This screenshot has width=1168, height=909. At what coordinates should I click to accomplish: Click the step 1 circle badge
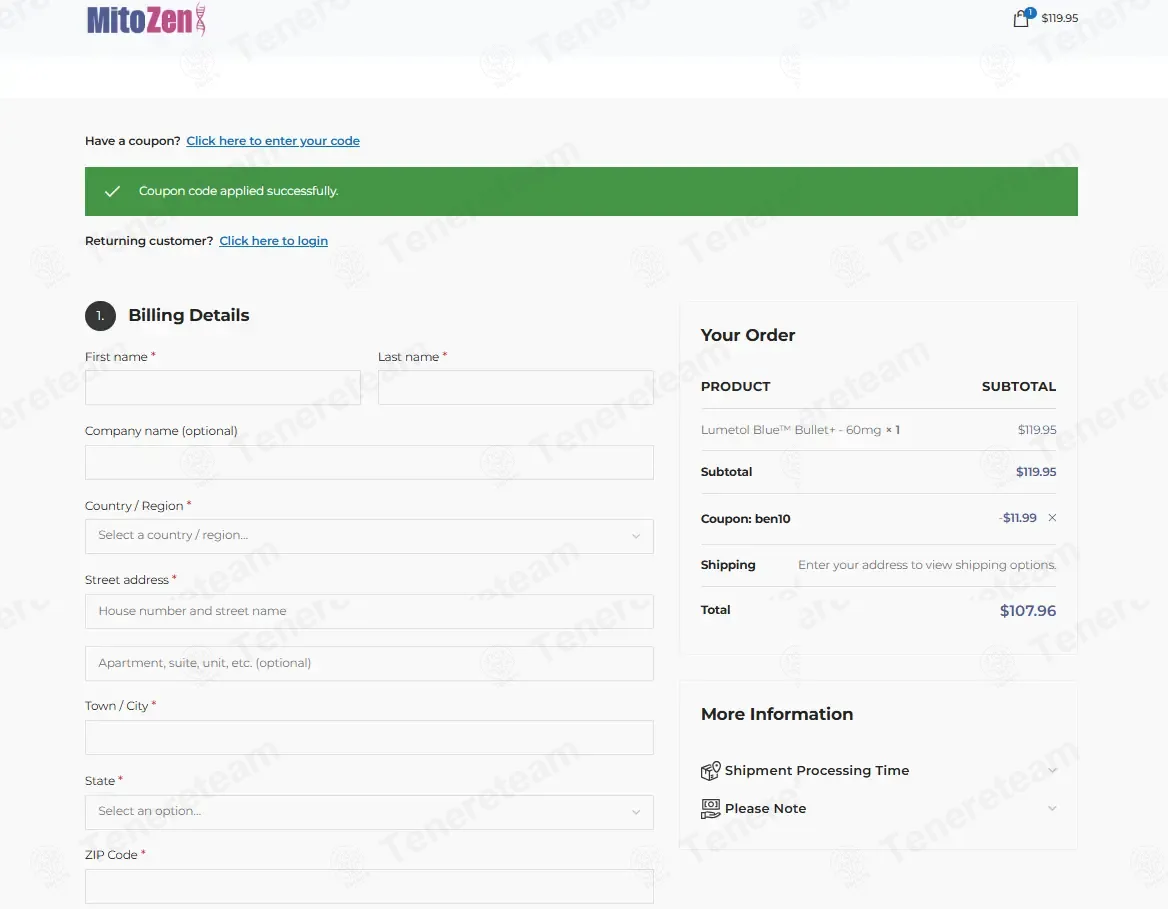100,316
